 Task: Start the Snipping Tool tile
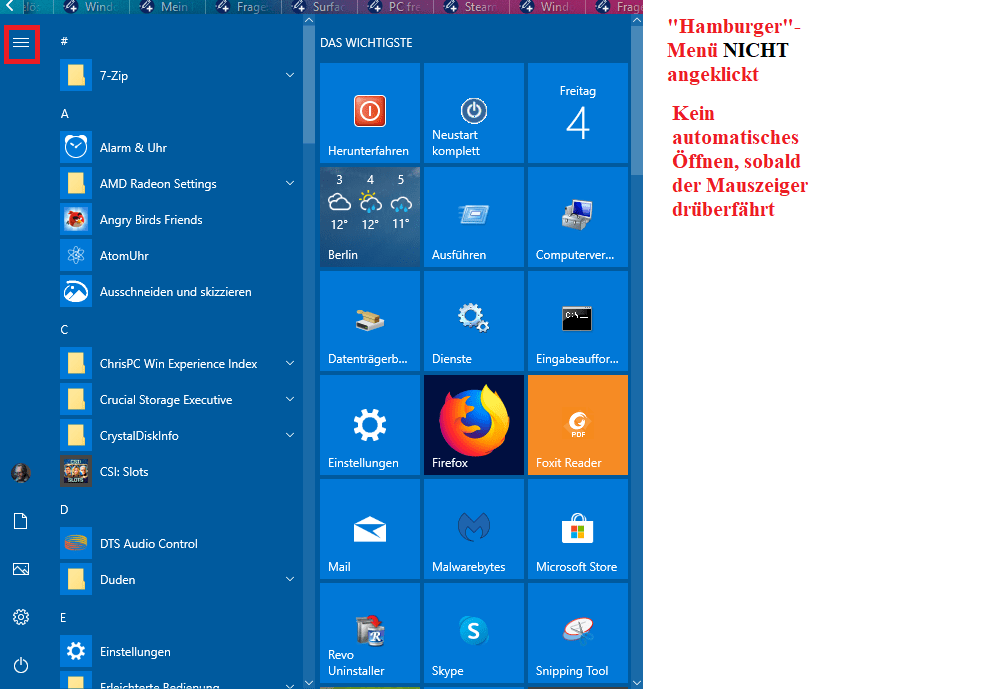coord(577,632)
